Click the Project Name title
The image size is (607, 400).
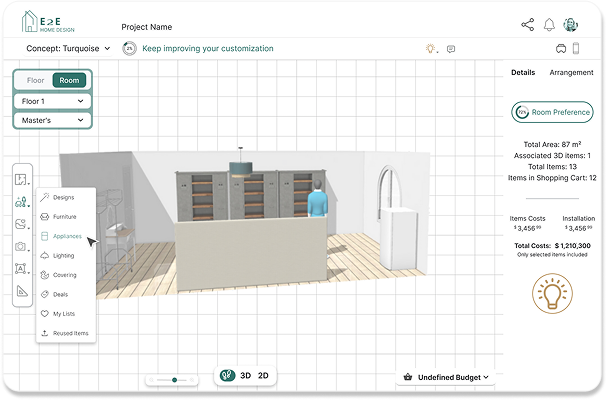pyautogui.click(x=147, y=27)
